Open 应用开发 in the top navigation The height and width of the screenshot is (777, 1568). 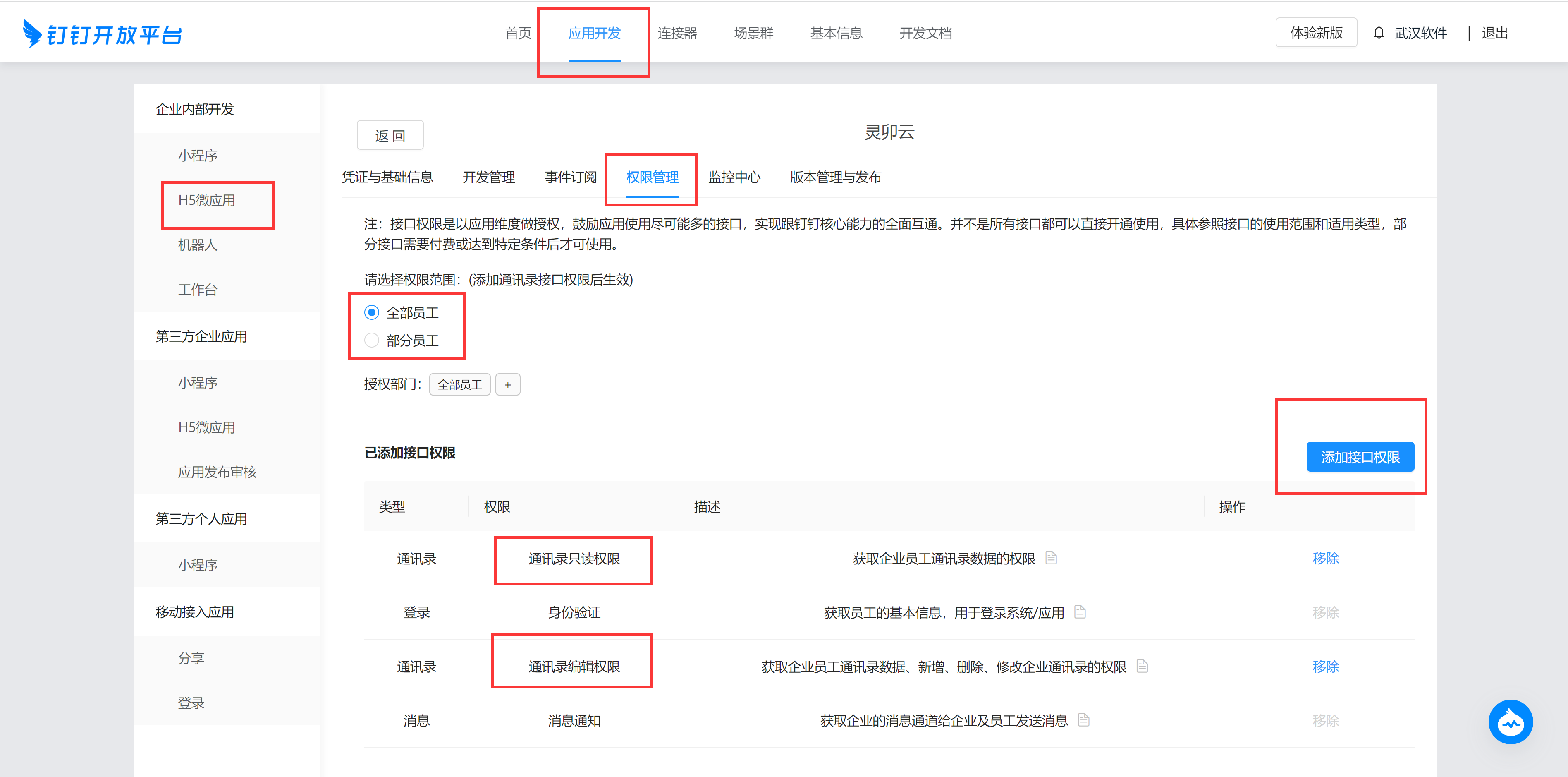click(x=594, y=33)
